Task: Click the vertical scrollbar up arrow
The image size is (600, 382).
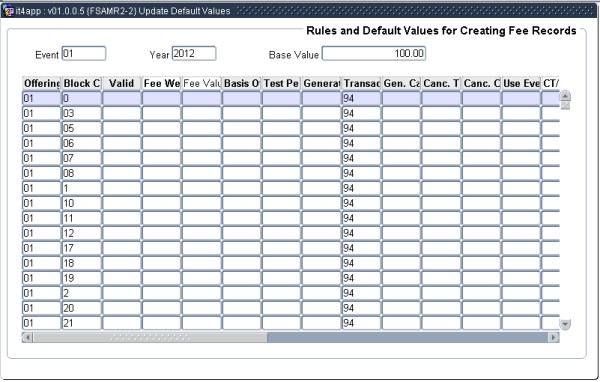Action: pyautogui.click(x=565, y=96)
